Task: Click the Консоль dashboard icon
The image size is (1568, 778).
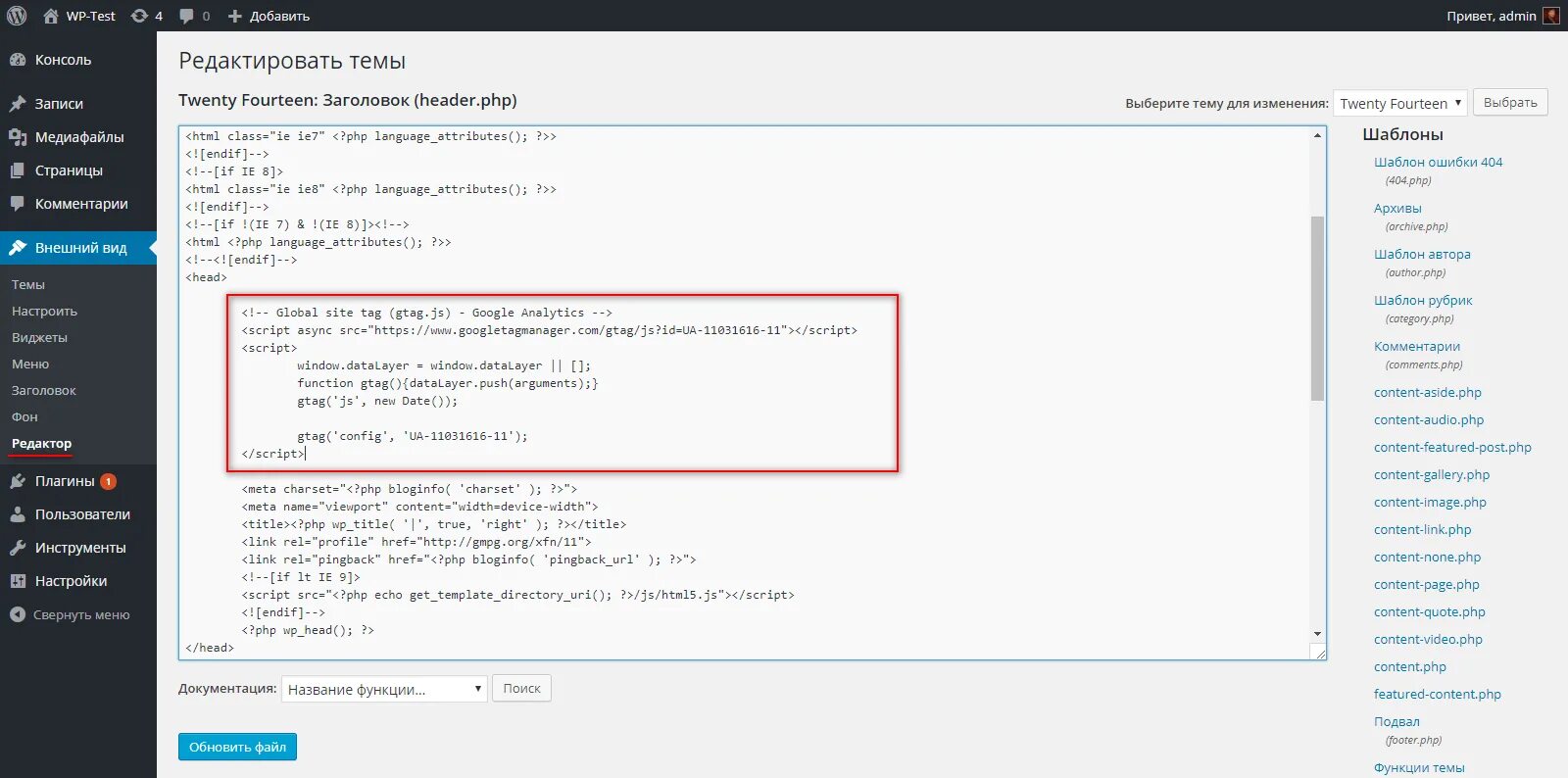Action: [18, 60]
